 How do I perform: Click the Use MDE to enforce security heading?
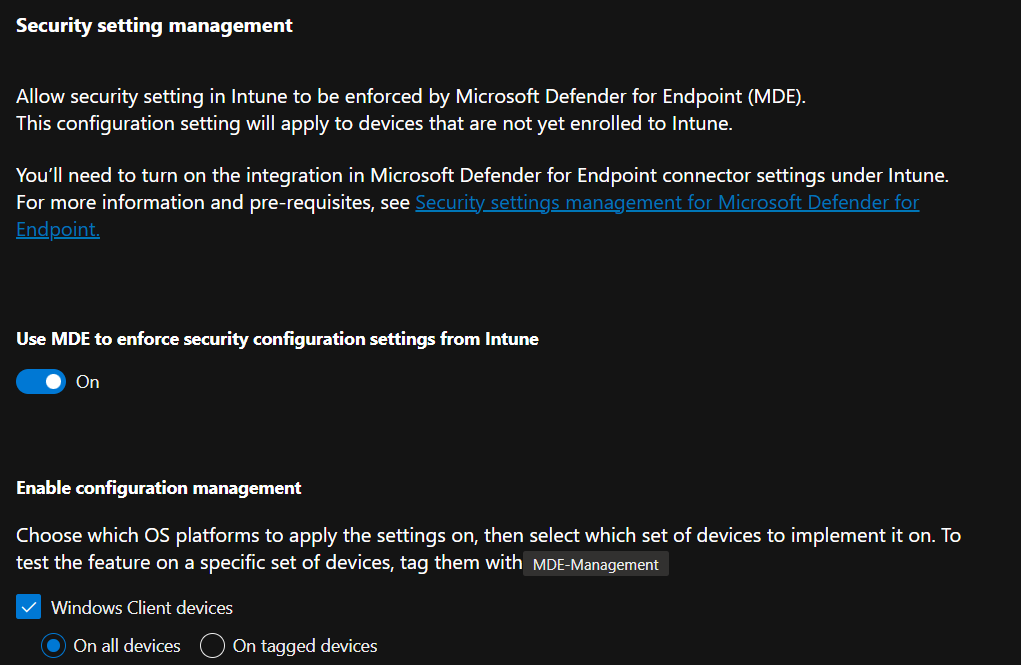pos(277,339)
